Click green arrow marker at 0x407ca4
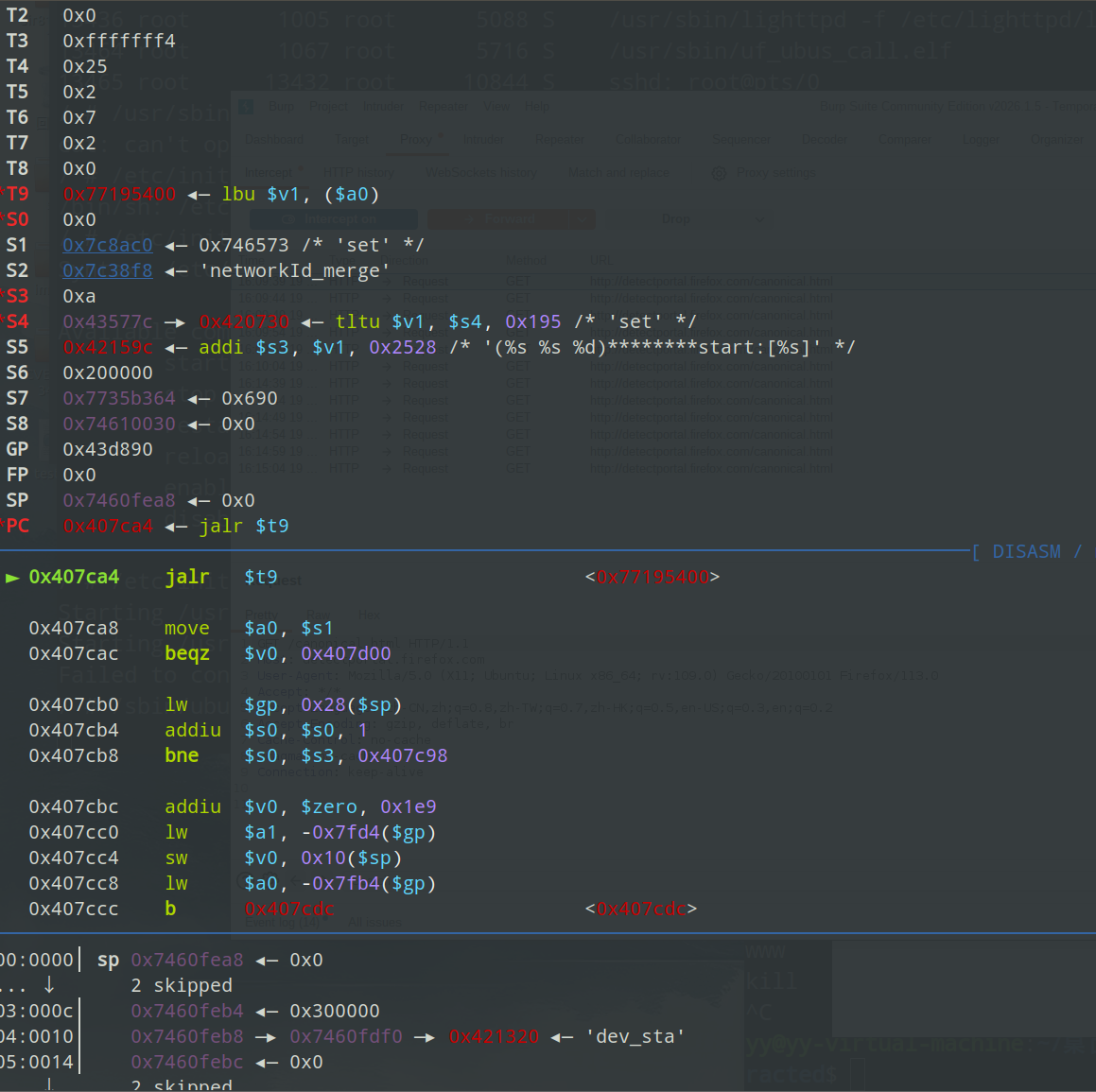Image resolution: width=1096 pixels, height=1092 pixels. pos(12,578)
